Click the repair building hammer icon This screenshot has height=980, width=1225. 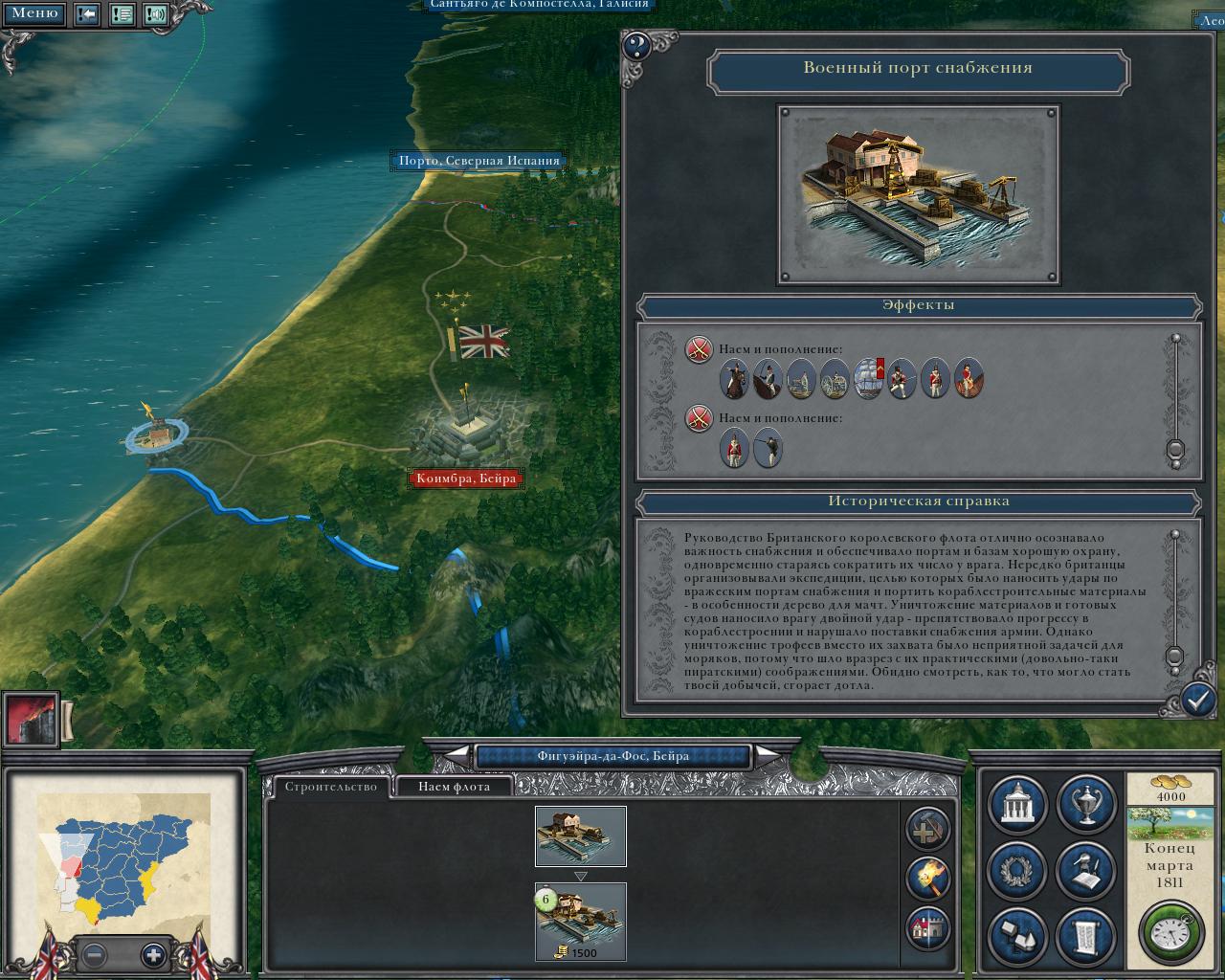point(927,829)
